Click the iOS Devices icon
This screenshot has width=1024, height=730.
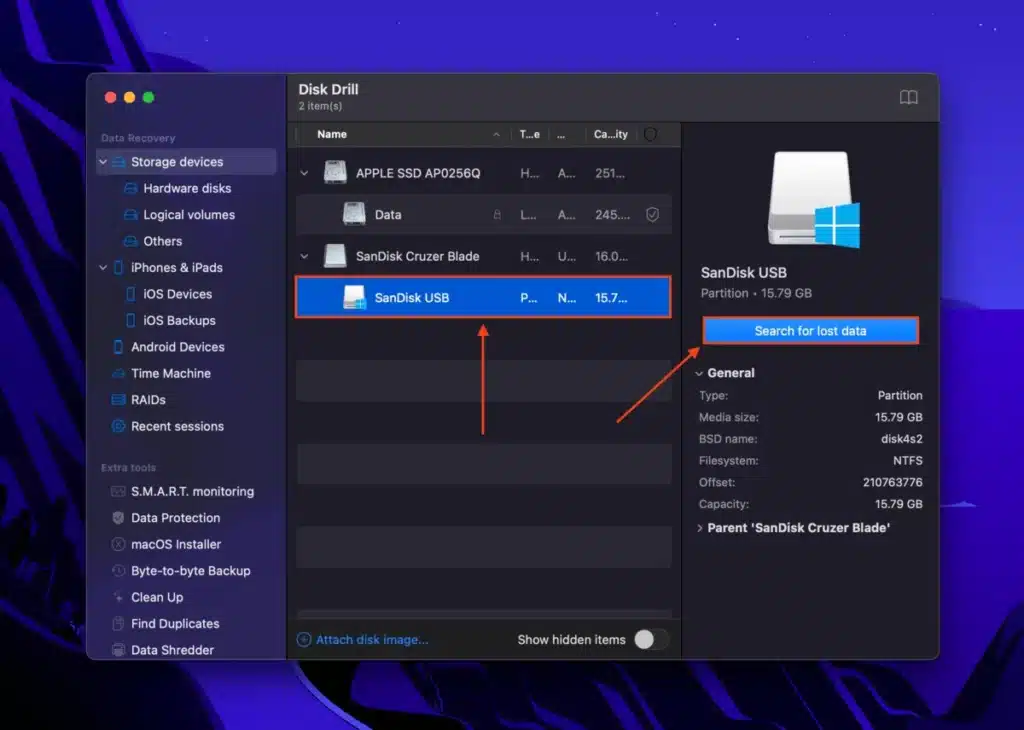click(x=131, y=294)
